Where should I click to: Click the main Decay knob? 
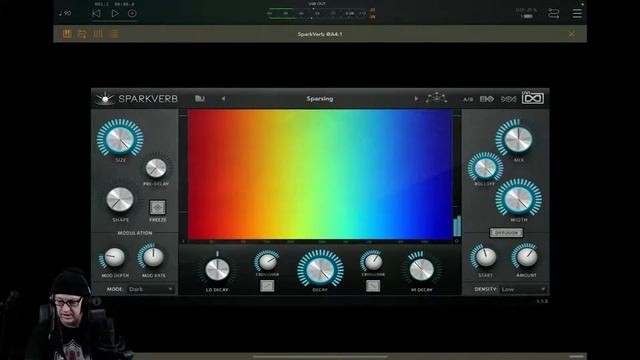tap(320, 269)
